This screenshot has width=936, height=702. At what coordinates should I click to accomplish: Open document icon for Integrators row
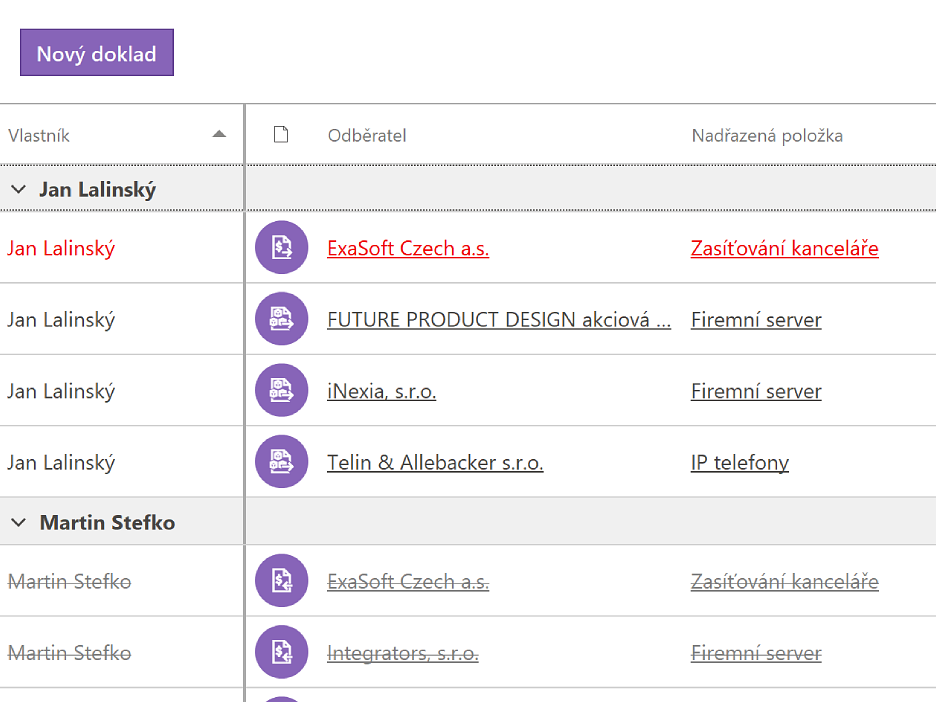282,652
